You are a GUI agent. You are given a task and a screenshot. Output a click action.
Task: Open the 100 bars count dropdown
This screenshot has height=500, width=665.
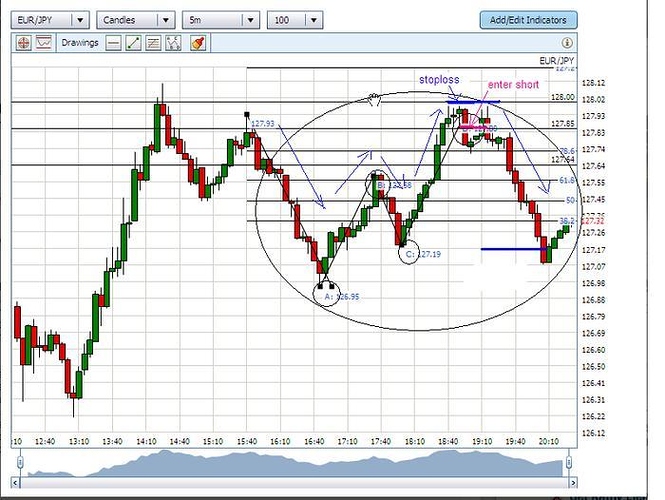click(x=295, y=20)
